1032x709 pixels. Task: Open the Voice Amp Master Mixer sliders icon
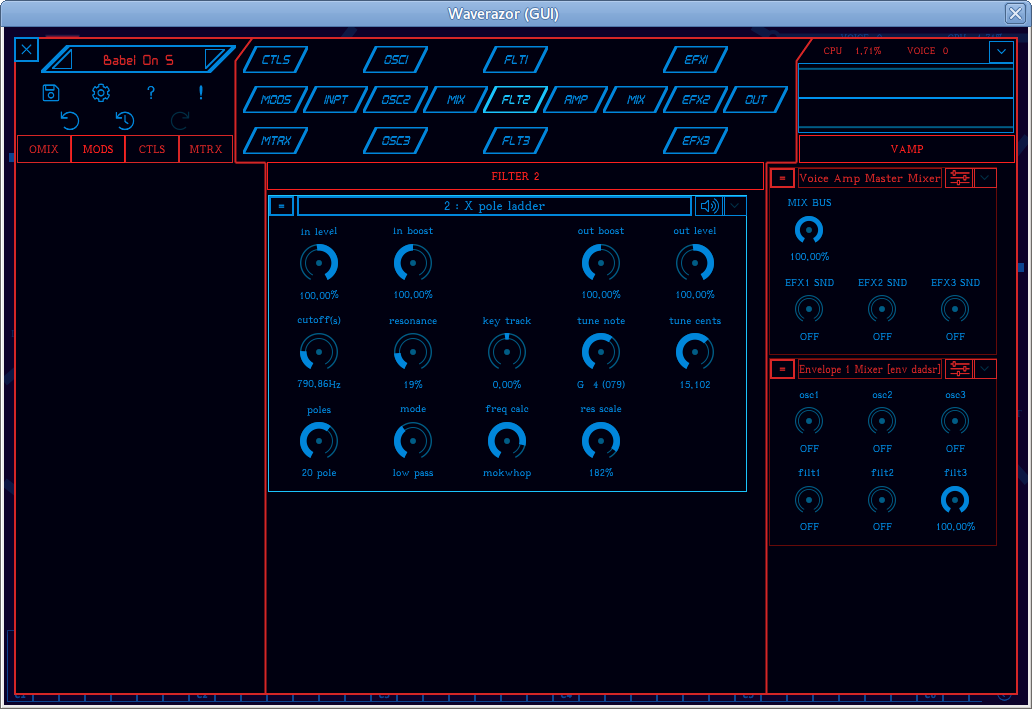[959, 178]
